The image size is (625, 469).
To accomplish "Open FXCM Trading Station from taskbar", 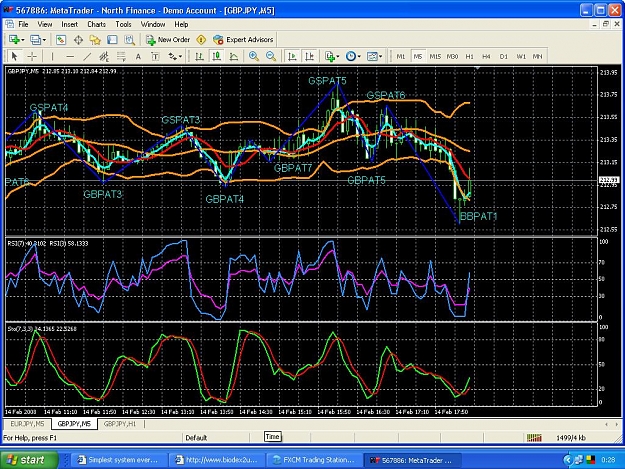I will coord(314,460).
